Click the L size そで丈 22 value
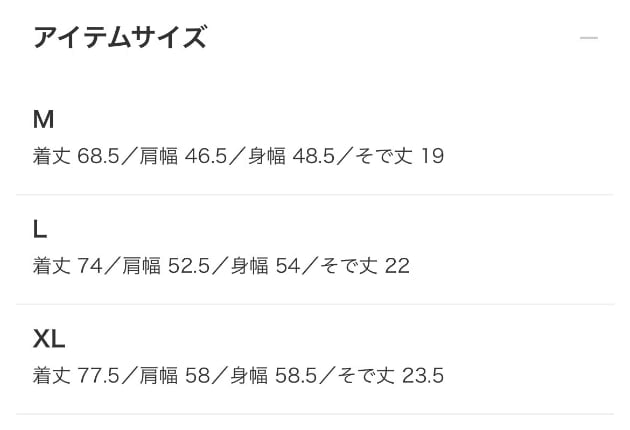The image size is (630, 430). 365,266
